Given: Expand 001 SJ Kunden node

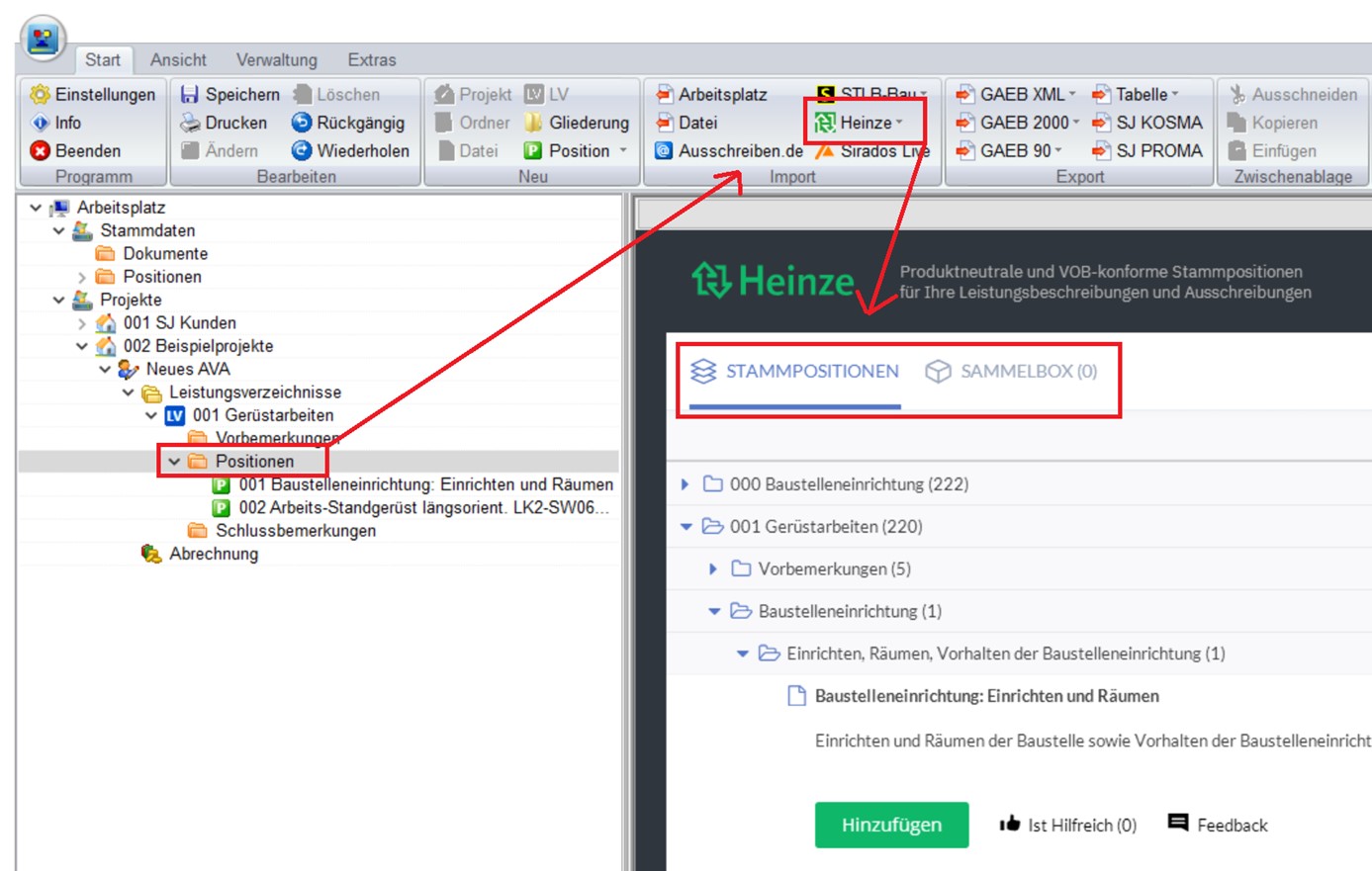Looking at the screenshot, I should tap(81, 323).
